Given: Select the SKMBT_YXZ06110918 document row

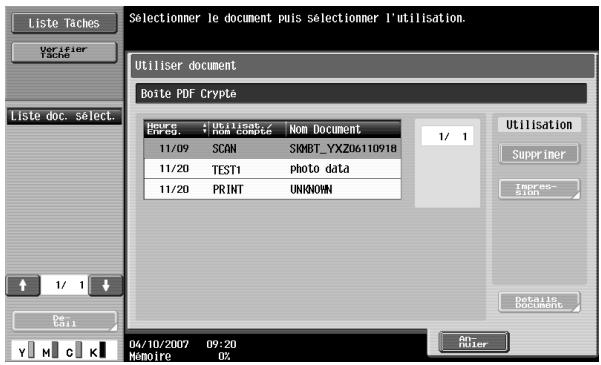Looking at the screenshot, I should [273, 148].
